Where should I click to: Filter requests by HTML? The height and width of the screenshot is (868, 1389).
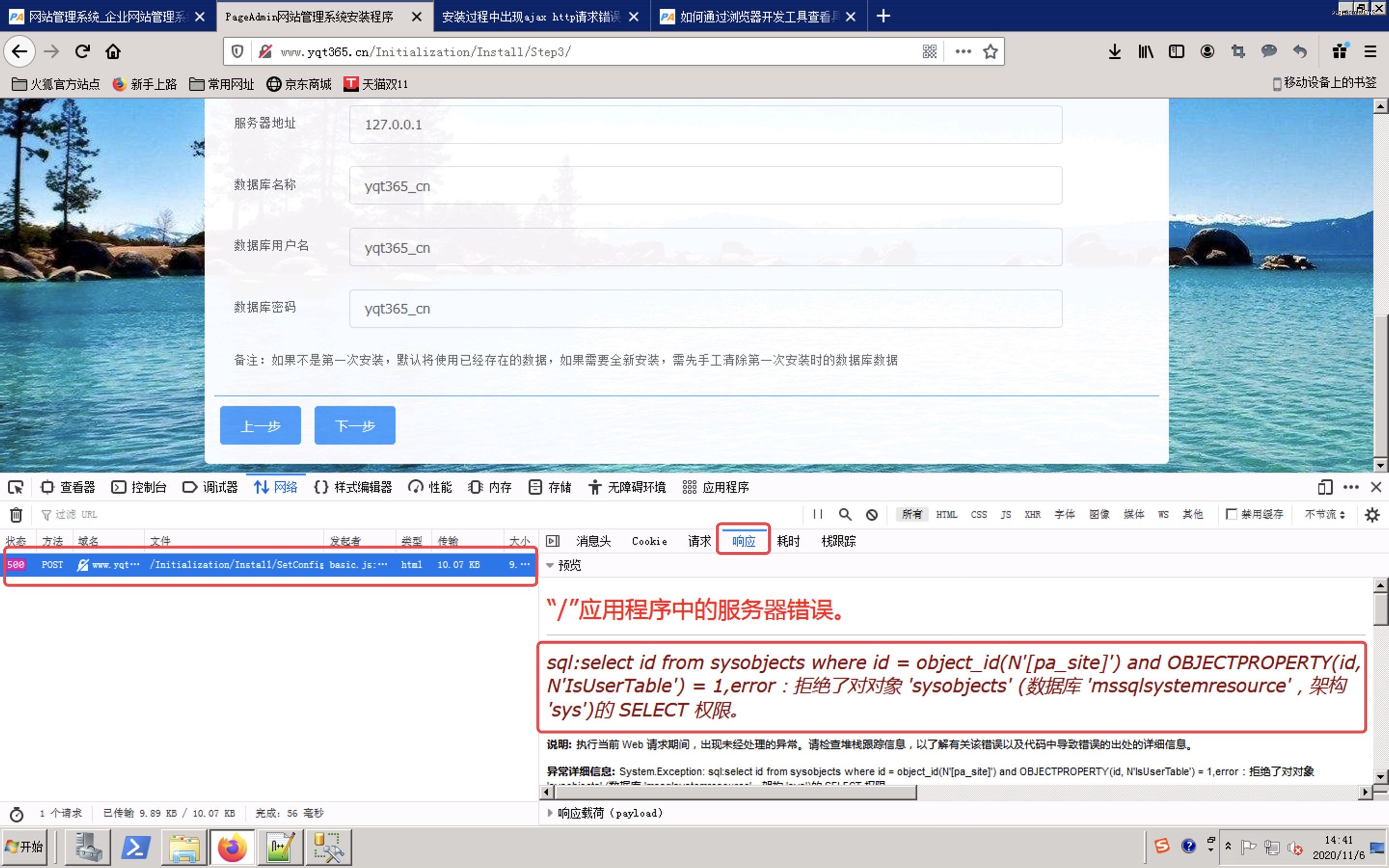(946, 515)
